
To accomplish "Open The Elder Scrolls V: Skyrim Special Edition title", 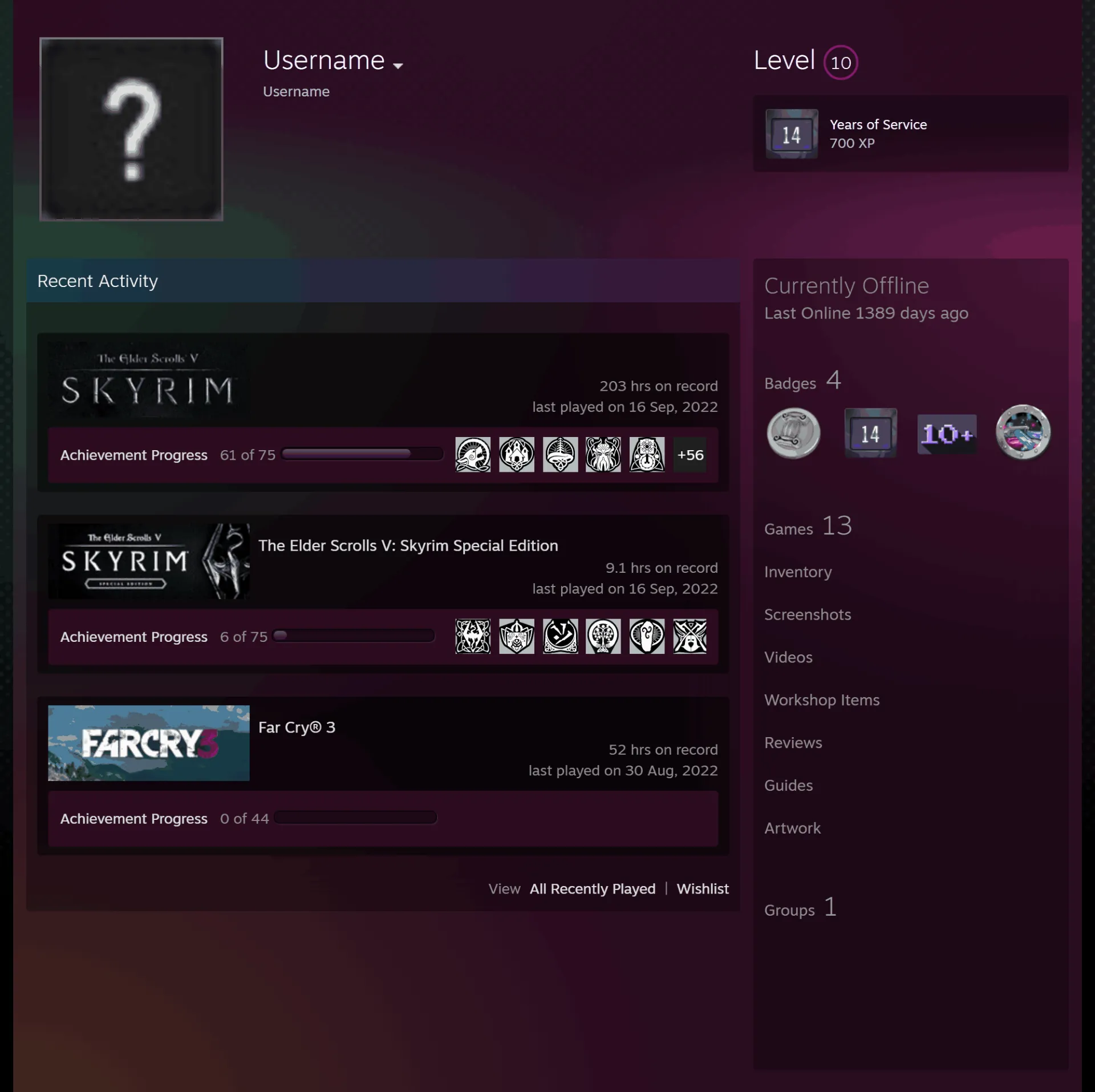I will [x=408, y=545].
